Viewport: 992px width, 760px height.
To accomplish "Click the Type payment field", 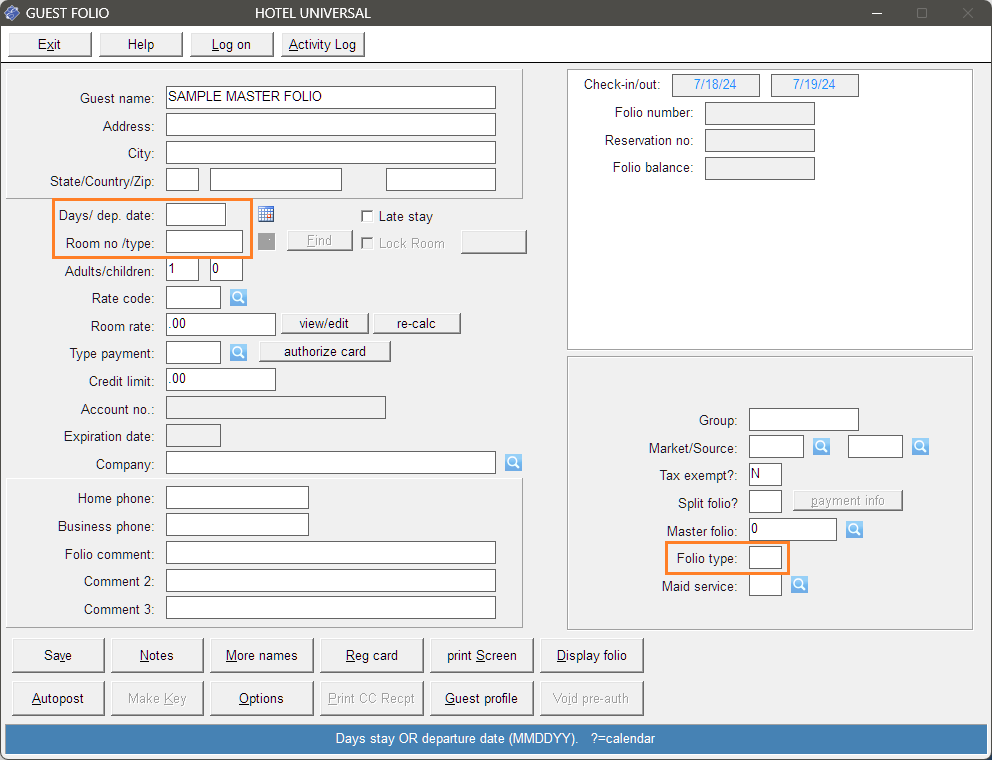I will 194,352.
